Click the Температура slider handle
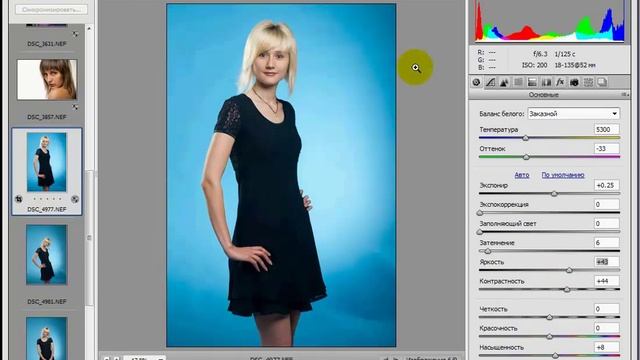 526,138
